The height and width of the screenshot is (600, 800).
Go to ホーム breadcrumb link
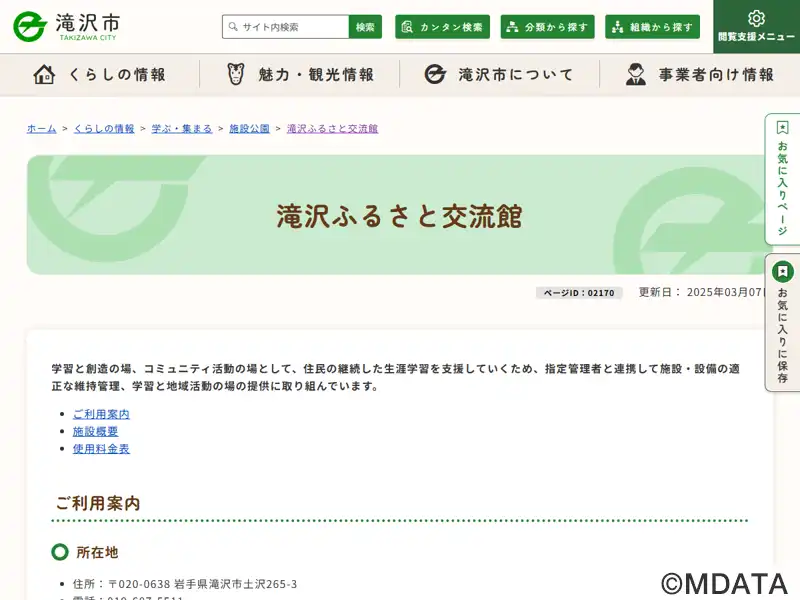41,129
